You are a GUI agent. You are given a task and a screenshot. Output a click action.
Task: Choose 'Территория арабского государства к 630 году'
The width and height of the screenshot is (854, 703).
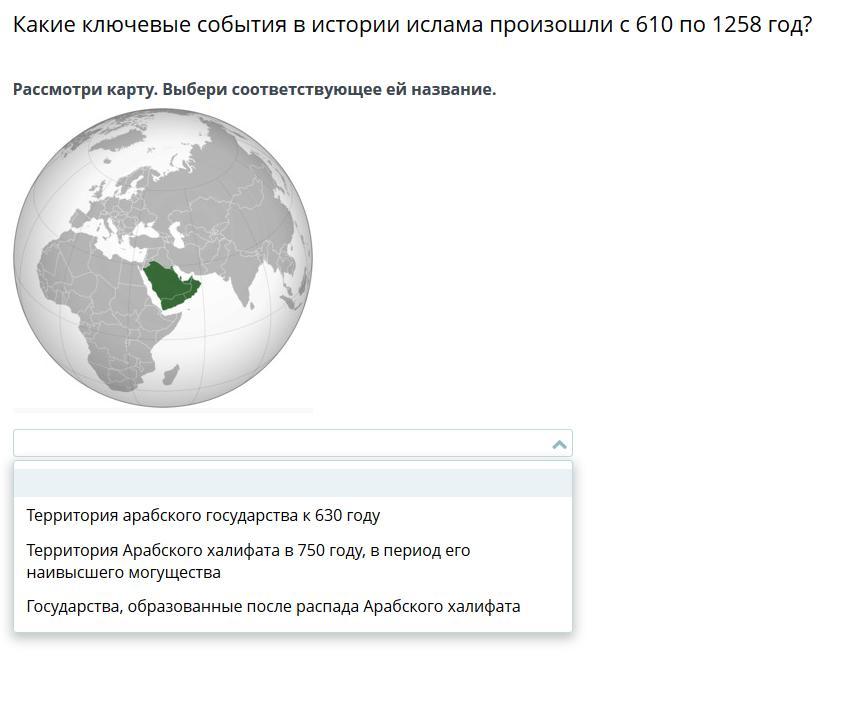tap(292, 515)
